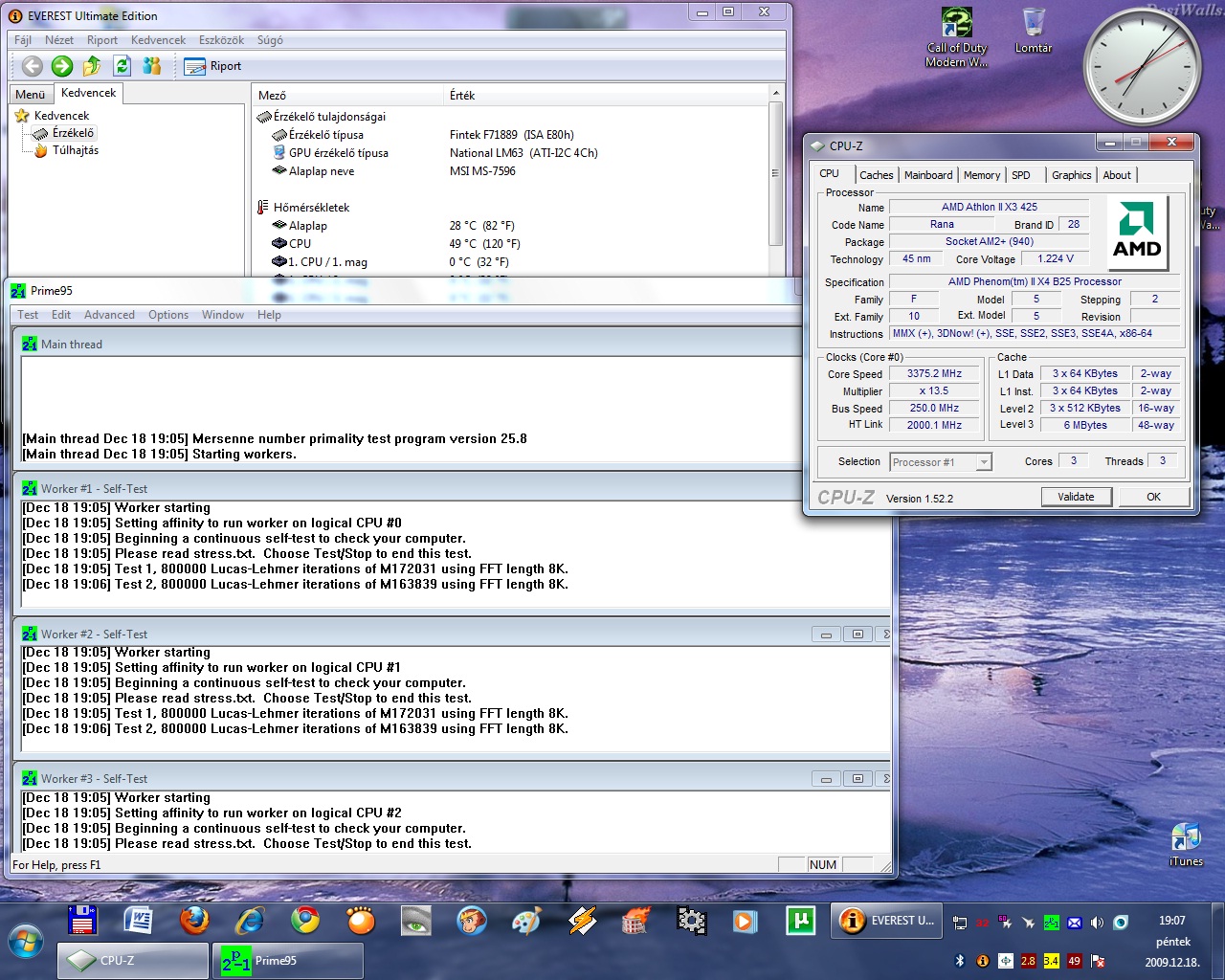Open the Eszközök menu in EVEREST
This screenshot has width=1225, height=980.
(221, 40)
